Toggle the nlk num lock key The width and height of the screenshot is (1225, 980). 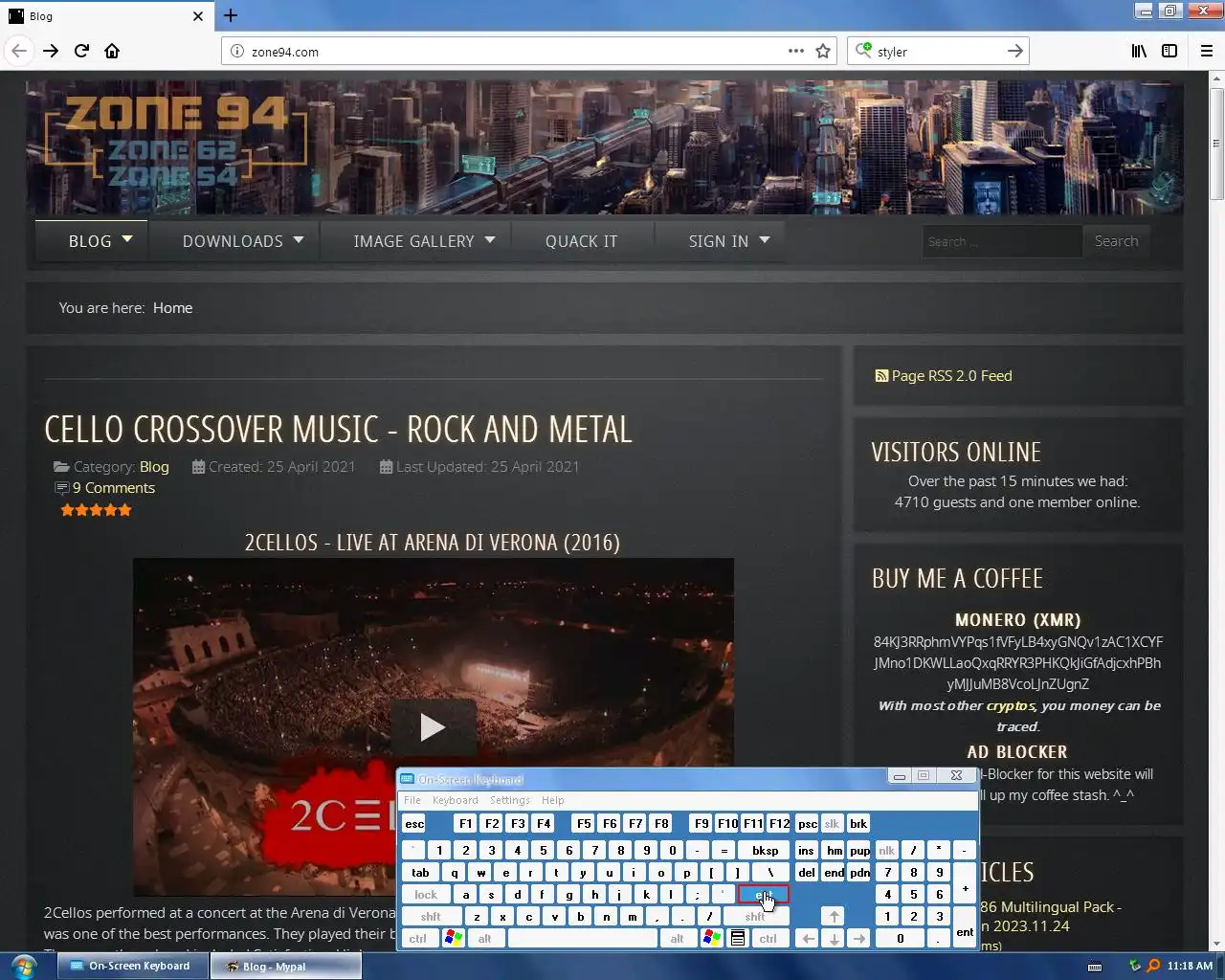click(x=887, y=850)
